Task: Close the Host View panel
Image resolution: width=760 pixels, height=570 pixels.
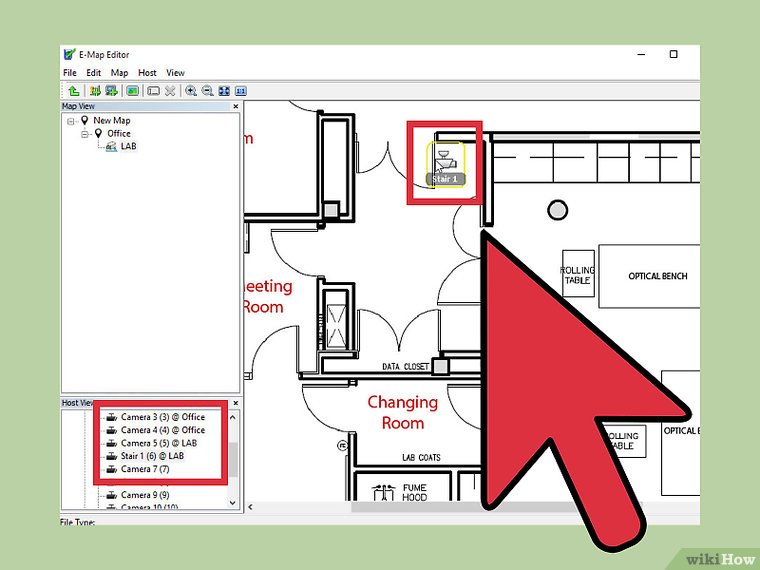Action: (x=236, y=402)
